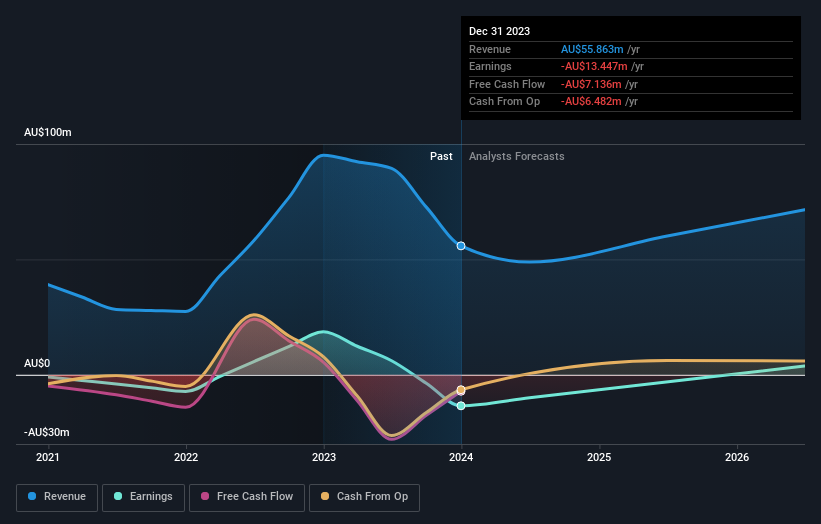Click the -AU$6.482m cash from op value

[x=591, y=102]
